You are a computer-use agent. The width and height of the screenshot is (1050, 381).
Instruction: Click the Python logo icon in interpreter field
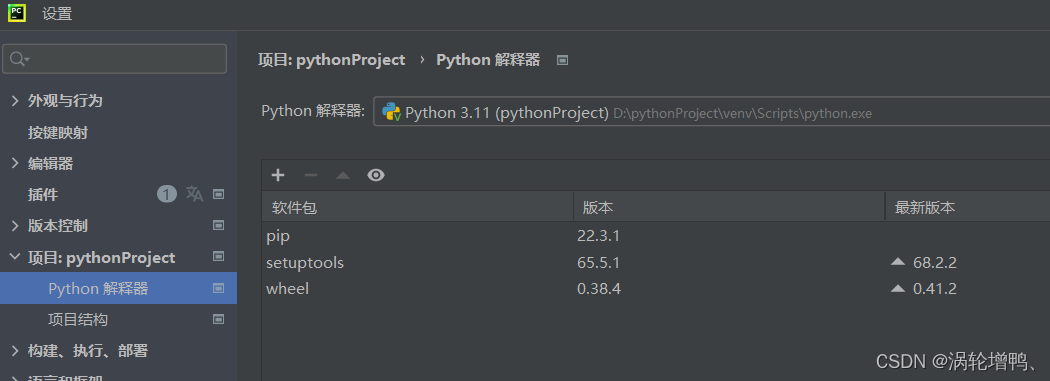click(x=391, y=112)
